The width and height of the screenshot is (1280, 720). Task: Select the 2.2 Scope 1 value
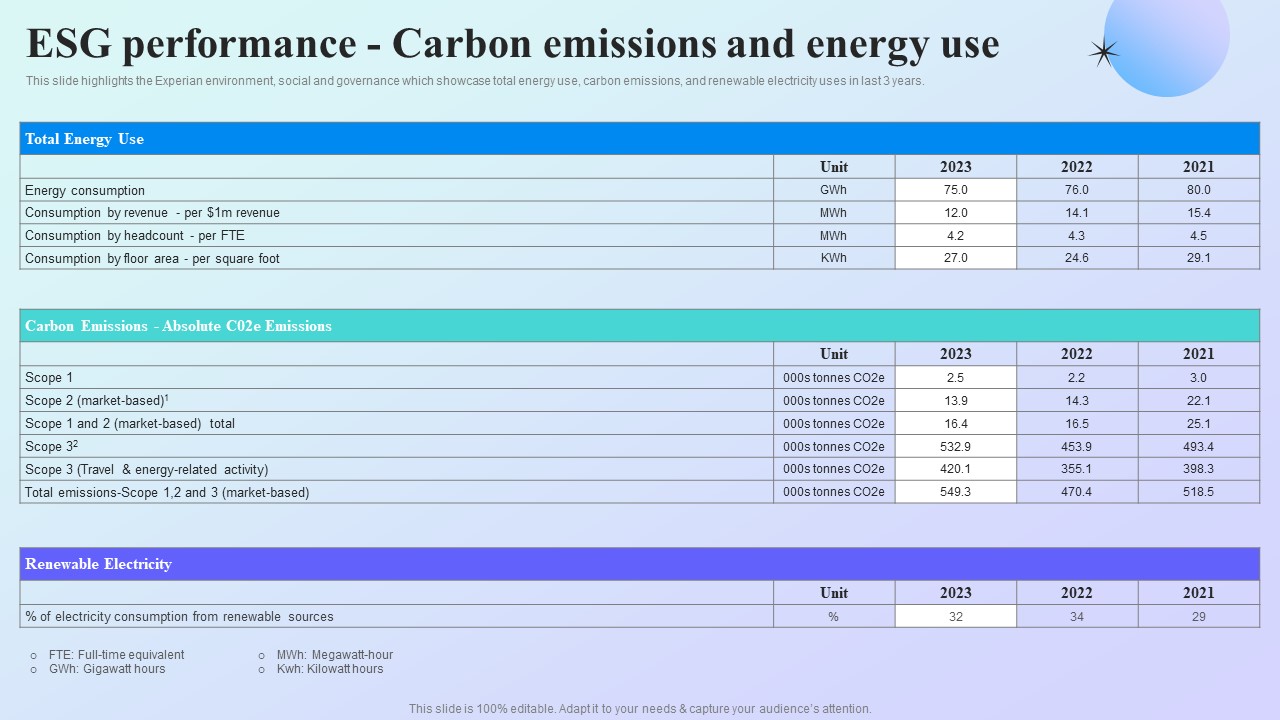pyautogui.click(x=1077, y=378)
